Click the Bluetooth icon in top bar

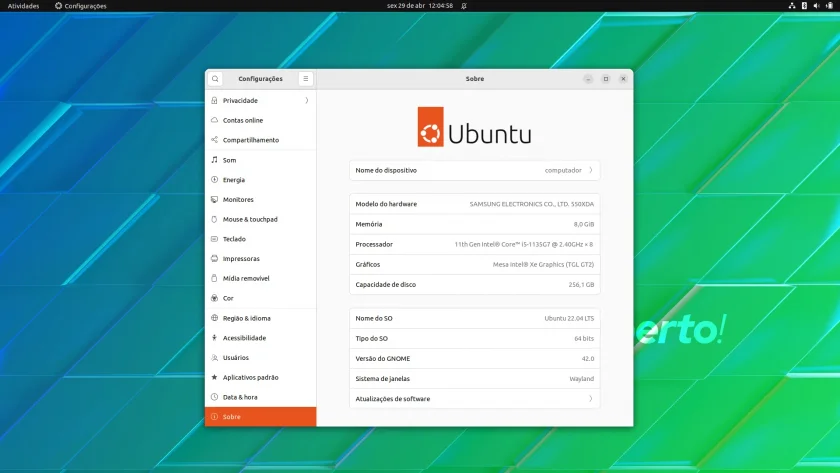click(x=804, y=6)
